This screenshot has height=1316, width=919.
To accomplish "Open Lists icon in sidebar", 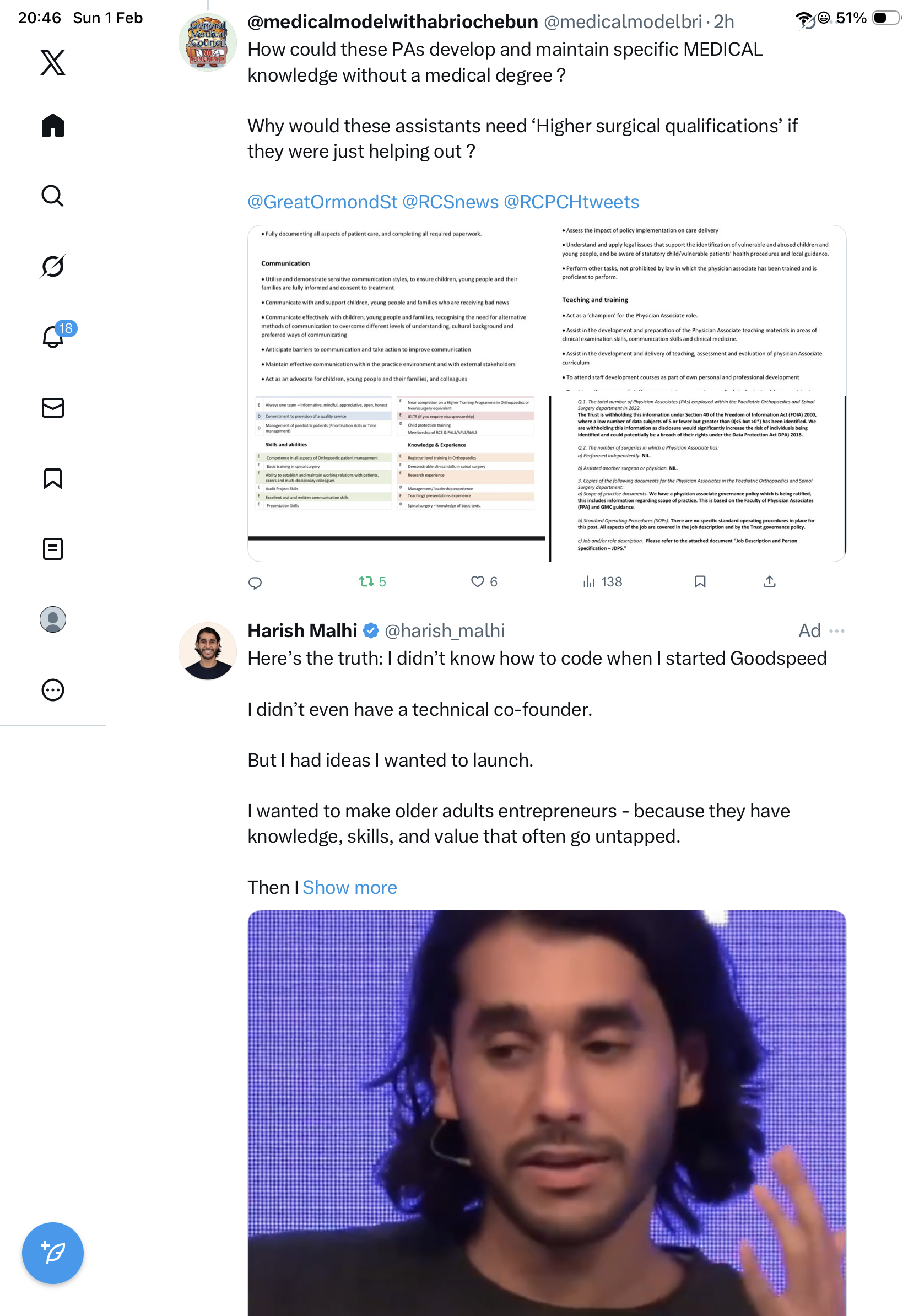I will tap(53, 549).
